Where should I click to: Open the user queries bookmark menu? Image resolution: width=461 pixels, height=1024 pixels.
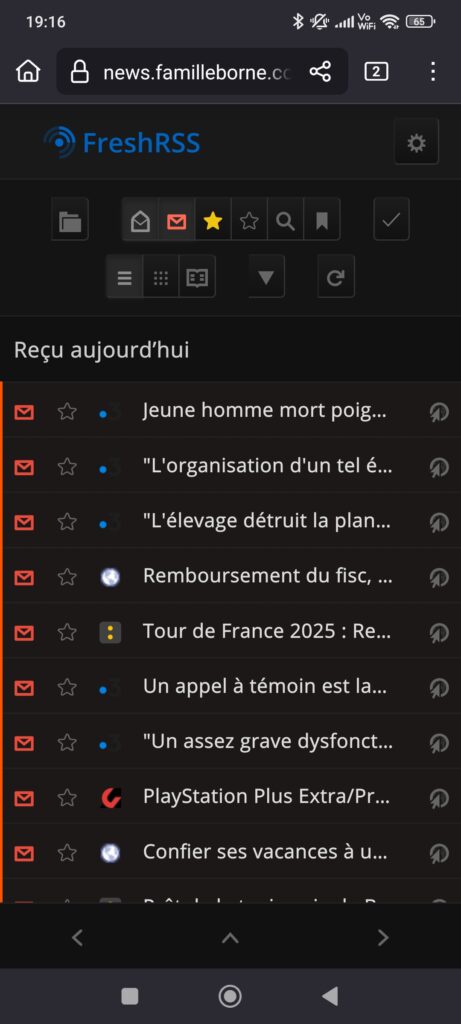pos(322,219)
